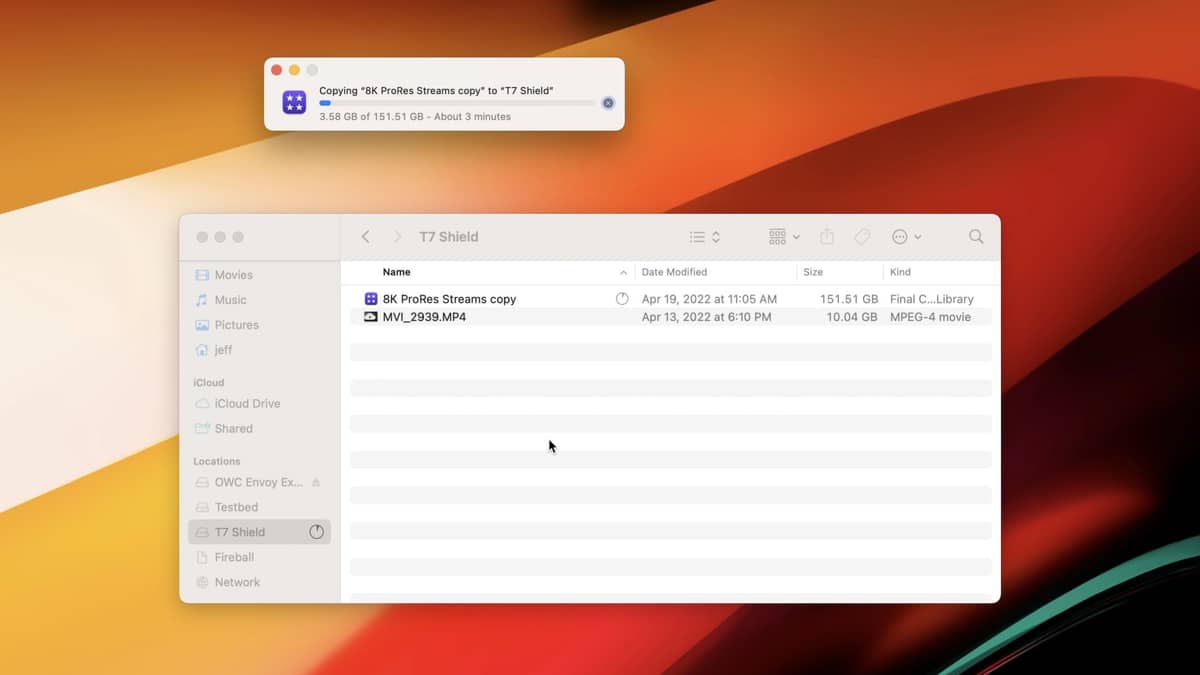Screen dimensions: 1200x675
Task: Open Network in the sidebar
Action: tap(237, 582)
